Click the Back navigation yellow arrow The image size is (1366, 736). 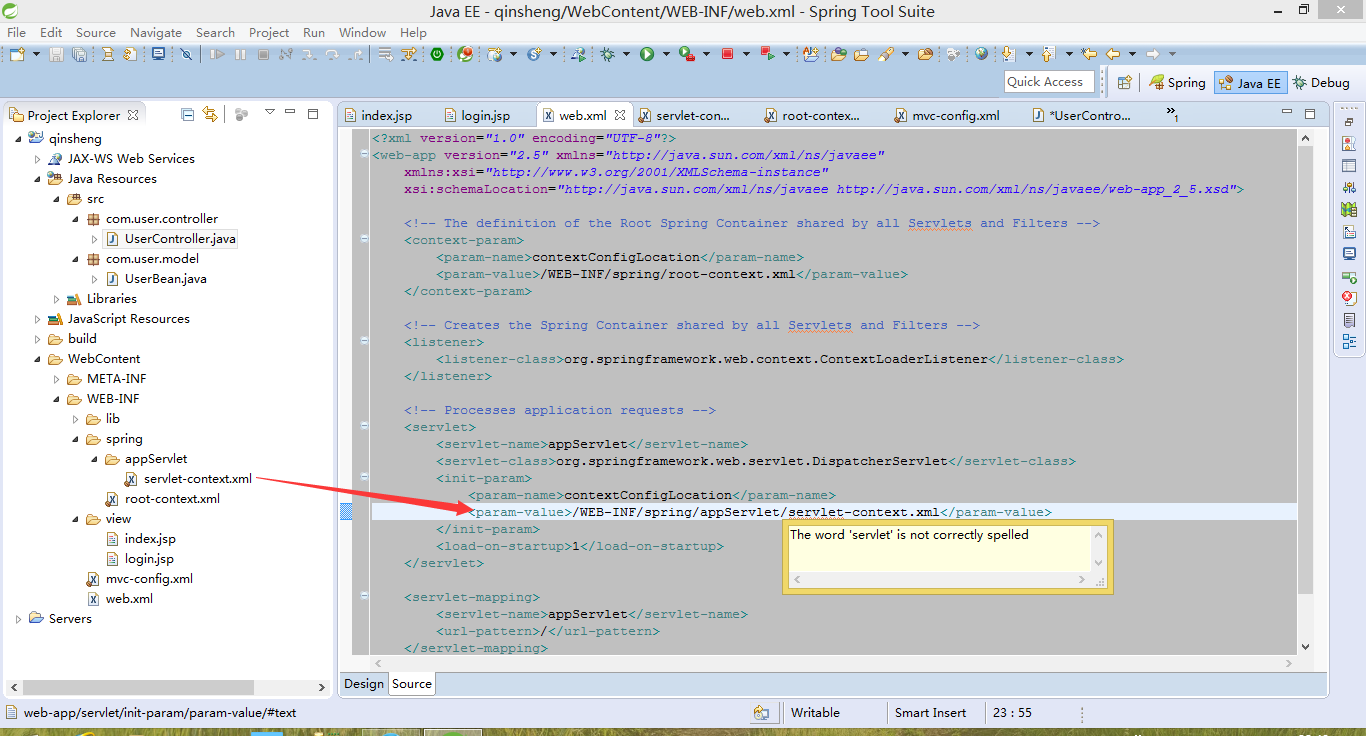click(1113, 54)
